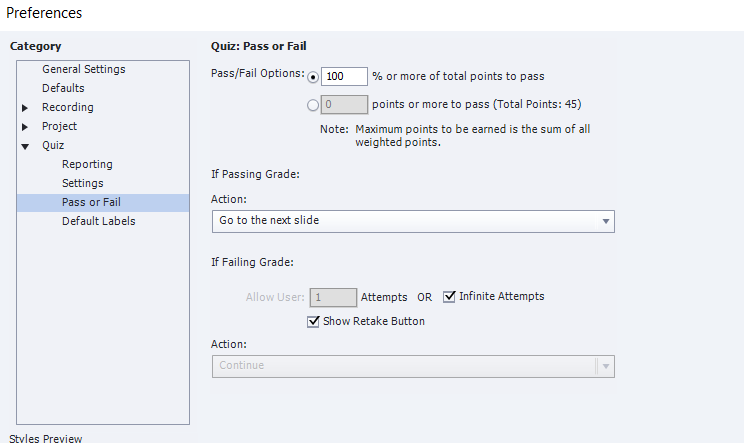Open Quiz Reporting preferences
The height and width of the screenshot is (443, 744).
87,164
